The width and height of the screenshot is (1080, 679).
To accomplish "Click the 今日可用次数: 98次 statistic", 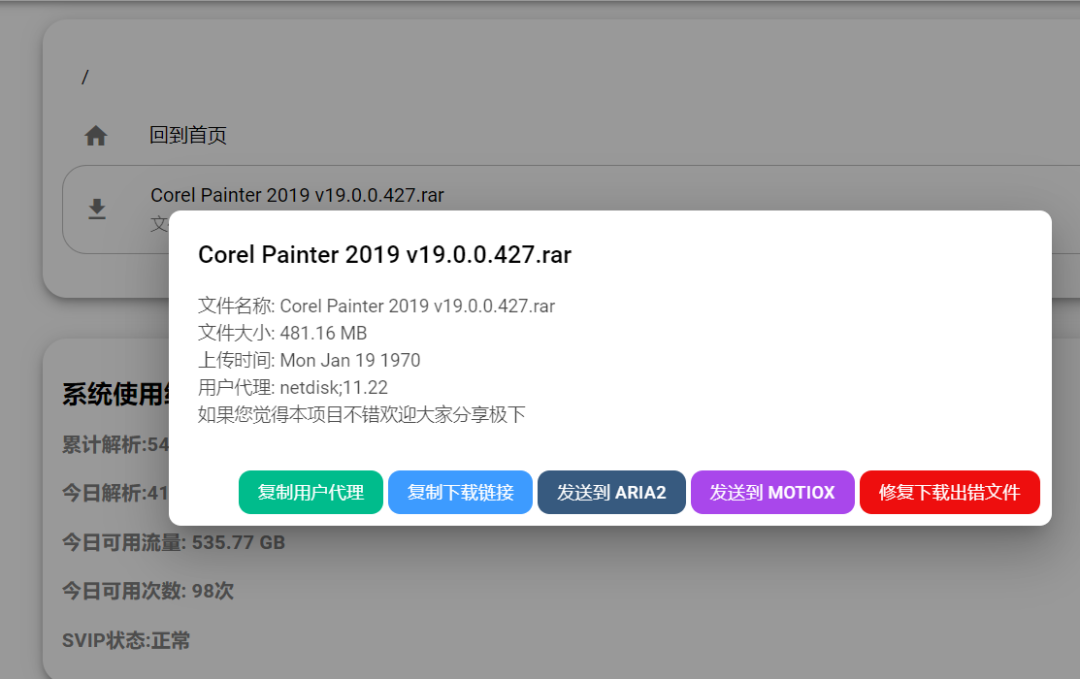I will coord(148,591).
